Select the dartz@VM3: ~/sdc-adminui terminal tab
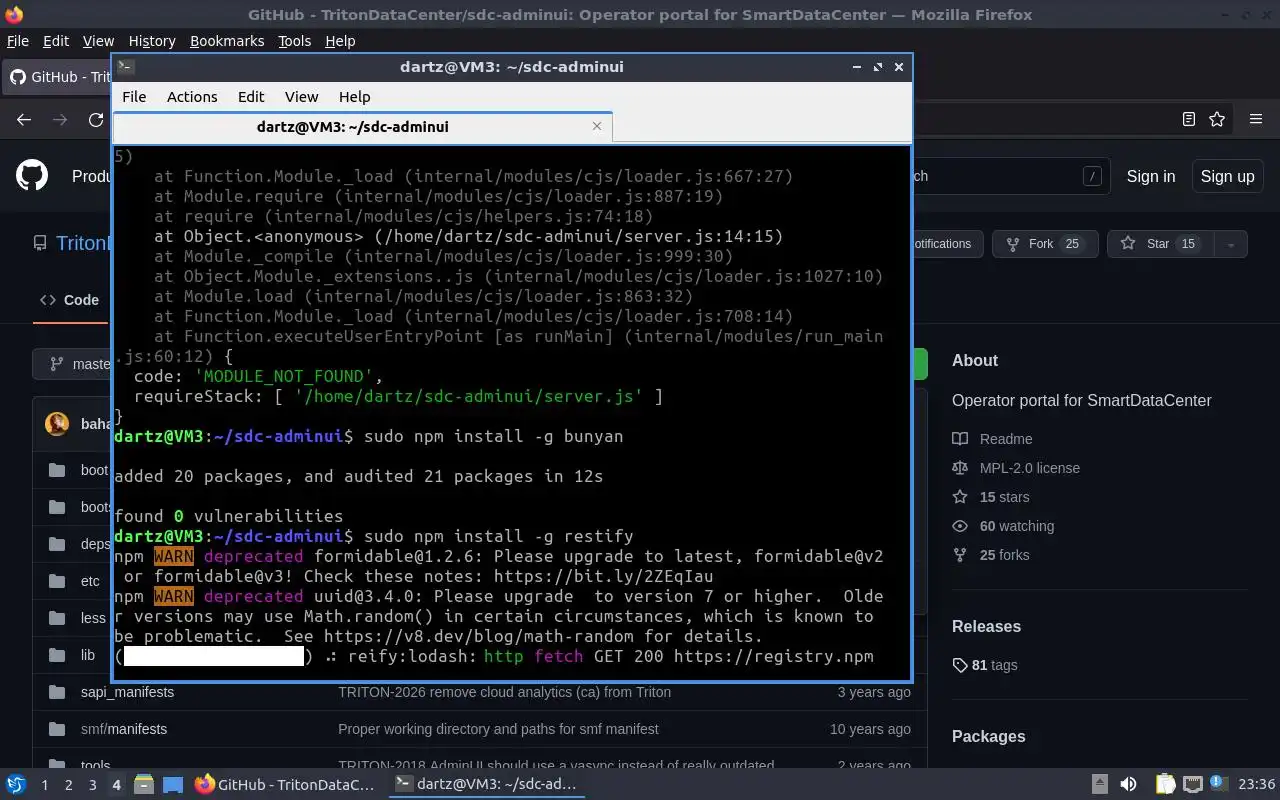The image size is (1280, 800). point(362,127)
